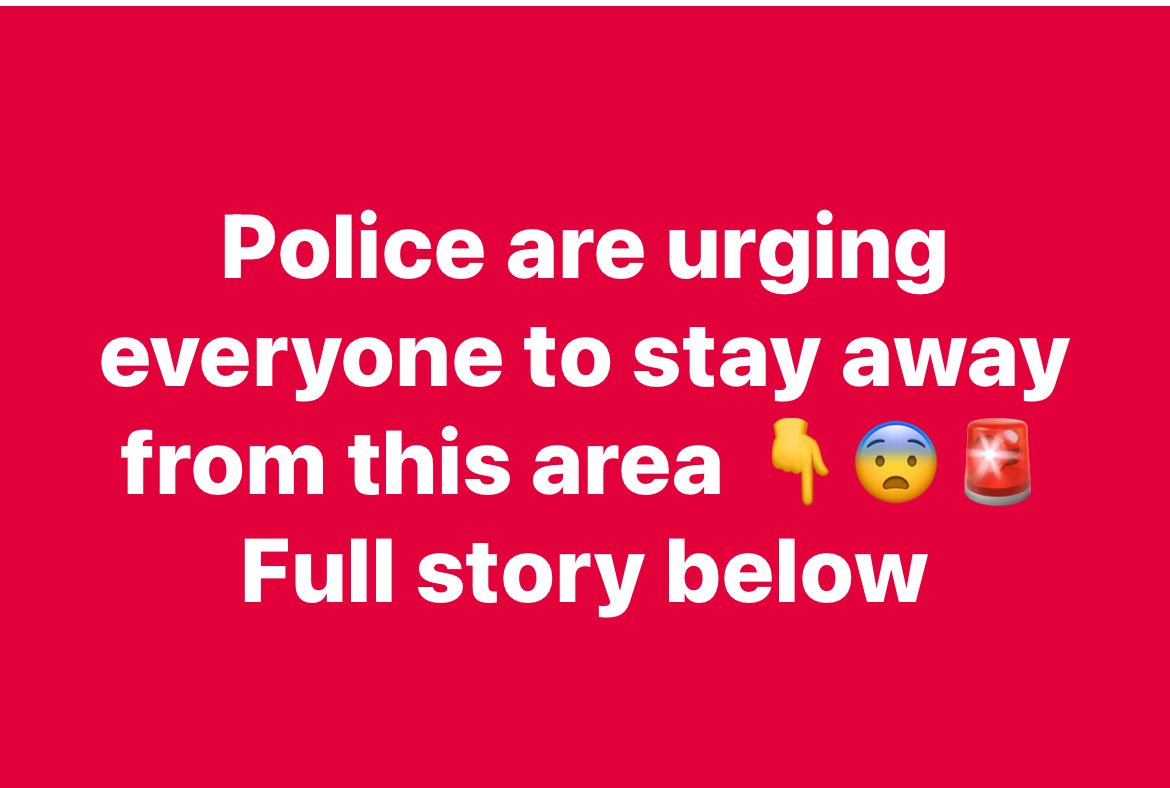Click the white strip above the red post
Screen dimensions: 1170x788
pyautogui.click(x=585, y=3)
